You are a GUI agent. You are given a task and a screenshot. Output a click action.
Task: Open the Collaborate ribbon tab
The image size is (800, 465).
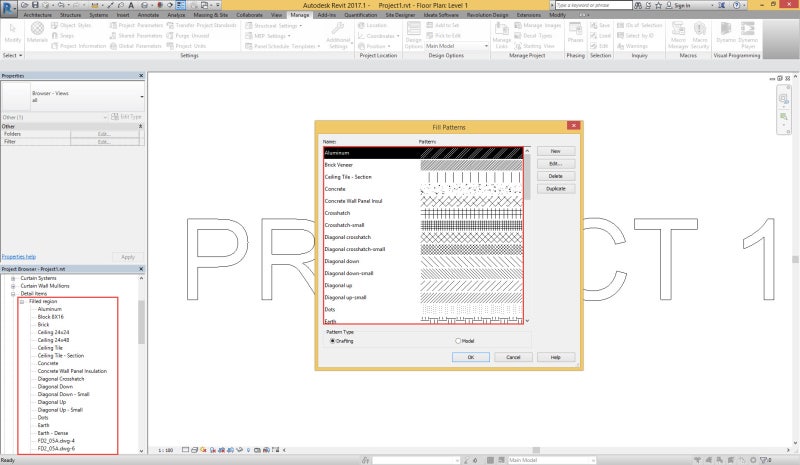pyautogui.click(x=249, y=15)
